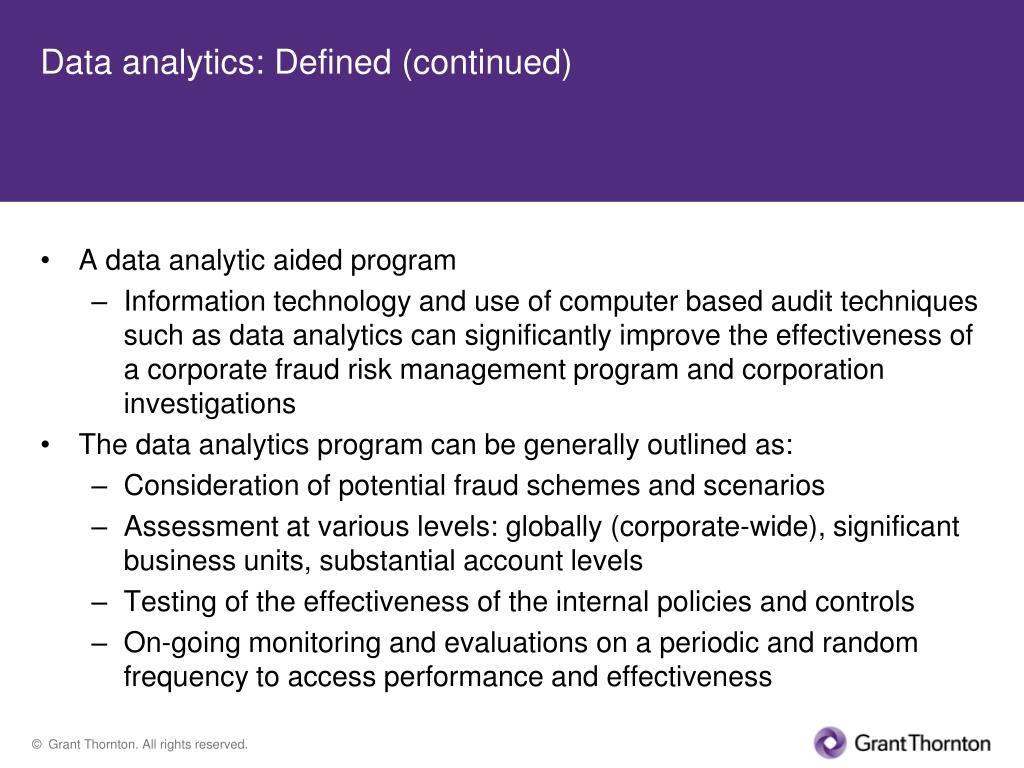Click the Grant Thornton swirl logo icon
Viewport: 1024px width, 768px height.
coord(830,743)
